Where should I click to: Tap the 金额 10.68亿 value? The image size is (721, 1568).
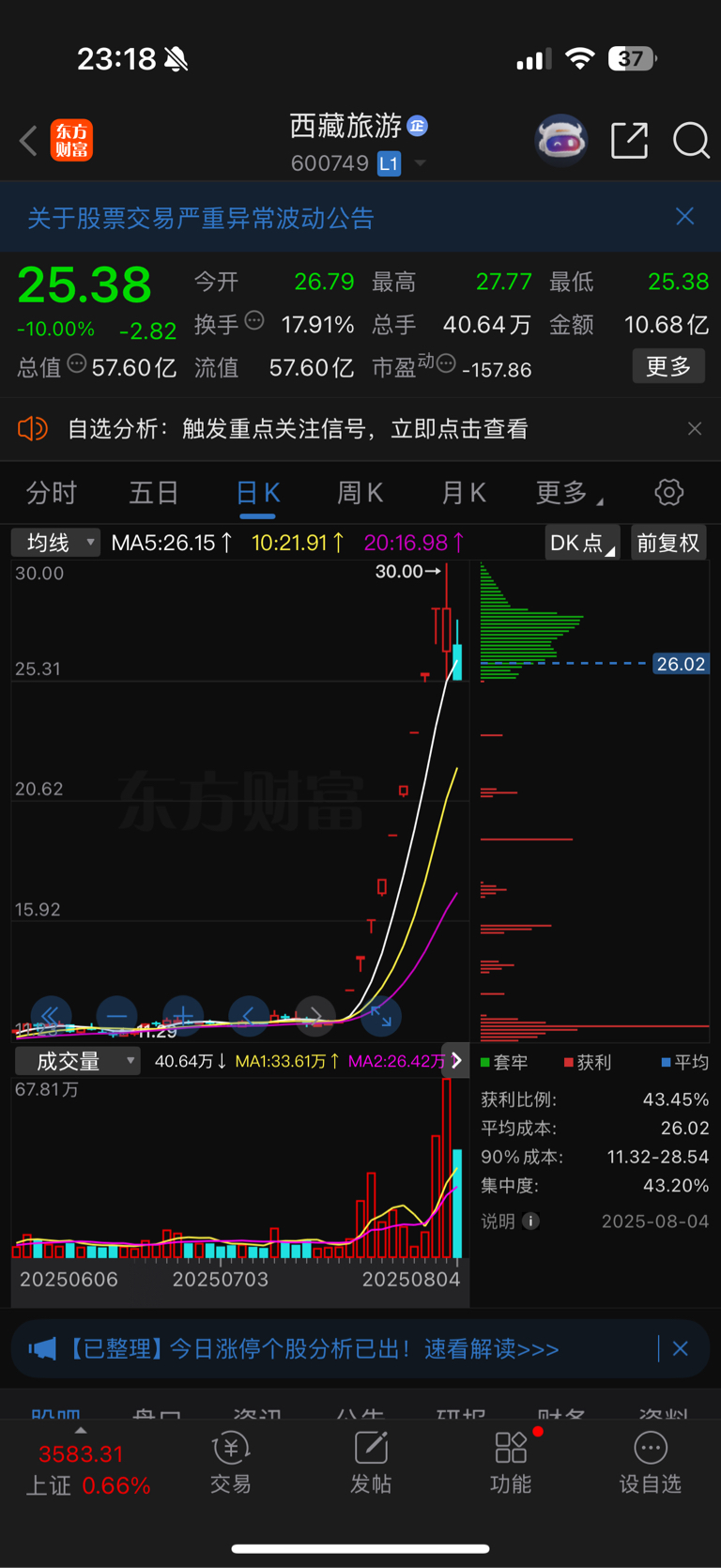(x=666, y=325)
